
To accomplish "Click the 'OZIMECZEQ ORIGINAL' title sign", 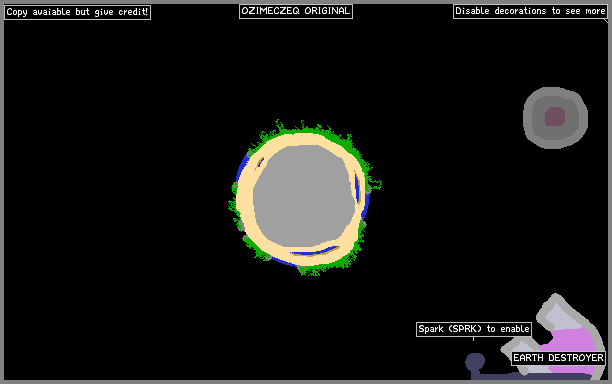I will pos(296,11).
